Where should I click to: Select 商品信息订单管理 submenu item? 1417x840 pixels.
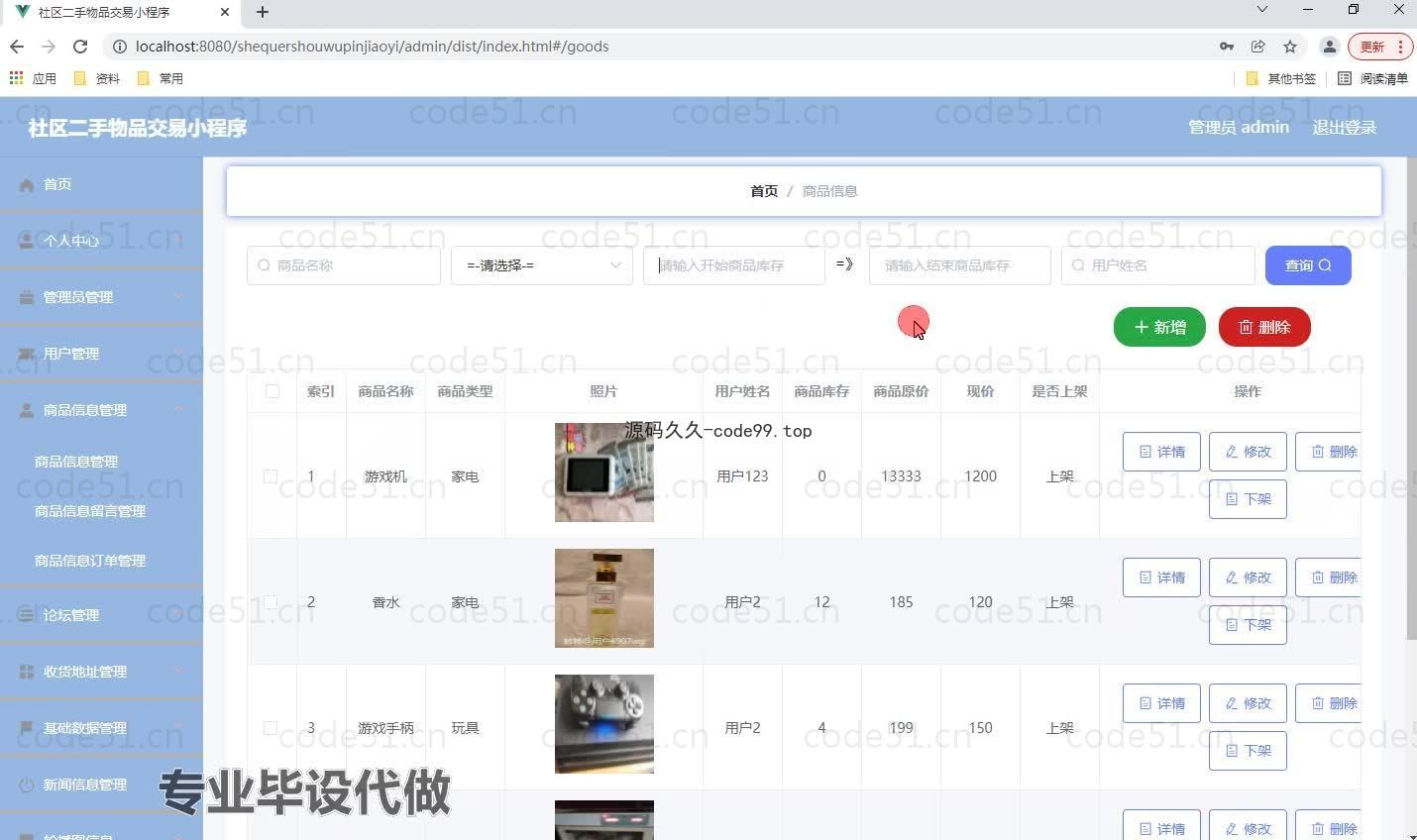[x=90, y=561]
